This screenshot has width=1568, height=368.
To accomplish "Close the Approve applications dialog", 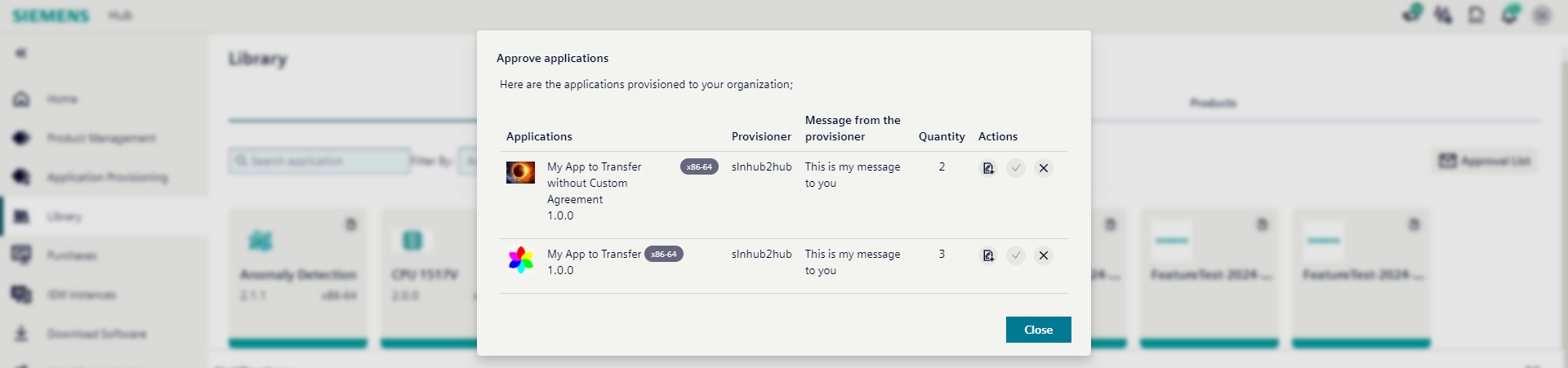I will (x=1038, y=330).
